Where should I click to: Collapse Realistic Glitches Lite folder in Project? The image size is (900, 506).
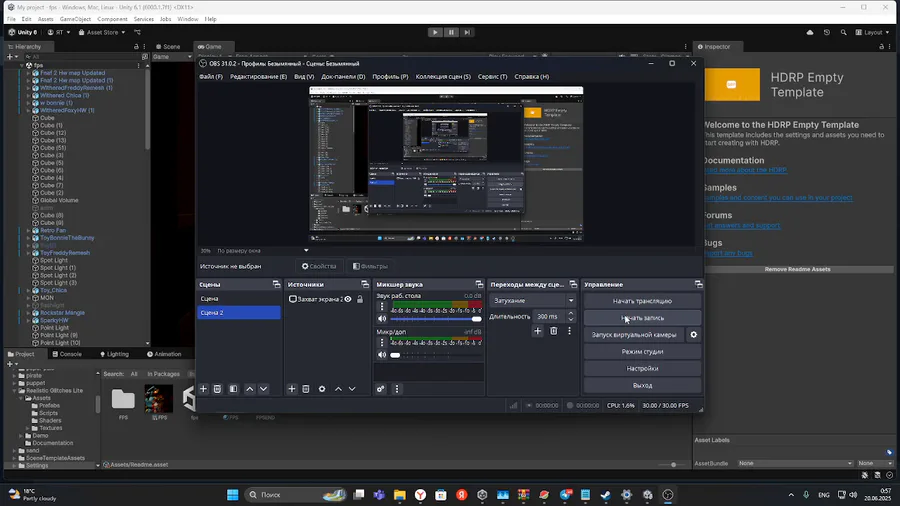pos(15,391)
